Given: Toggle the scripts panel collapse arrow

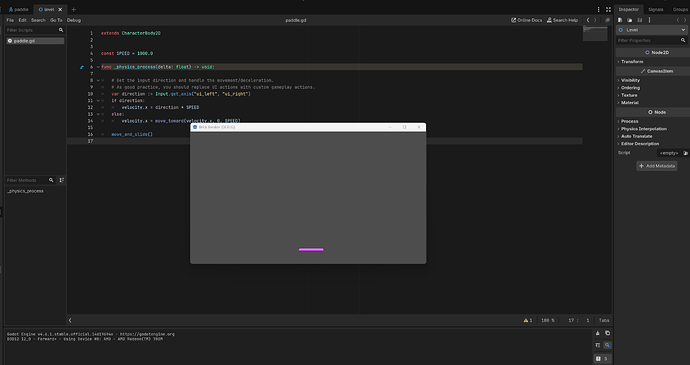Looking at the screenshot, I should coord(70,321).
